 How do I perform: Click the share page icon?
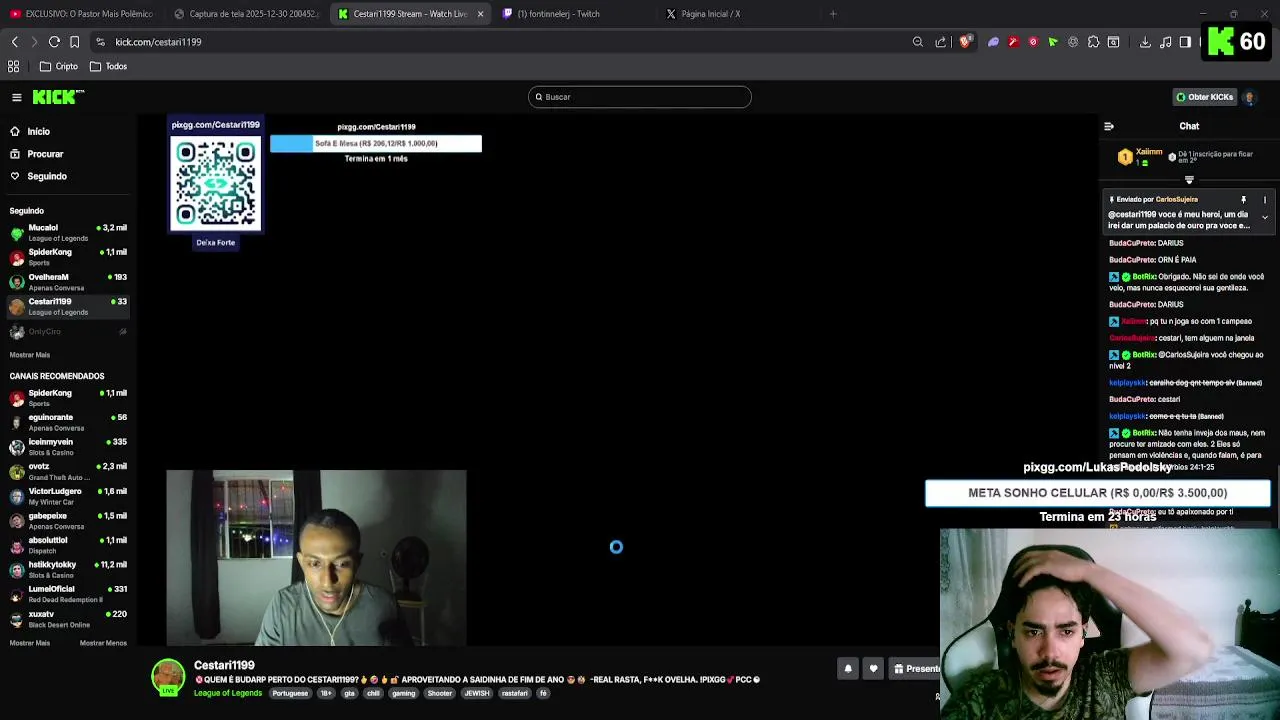pyautogui.click(x=941, y=42)
